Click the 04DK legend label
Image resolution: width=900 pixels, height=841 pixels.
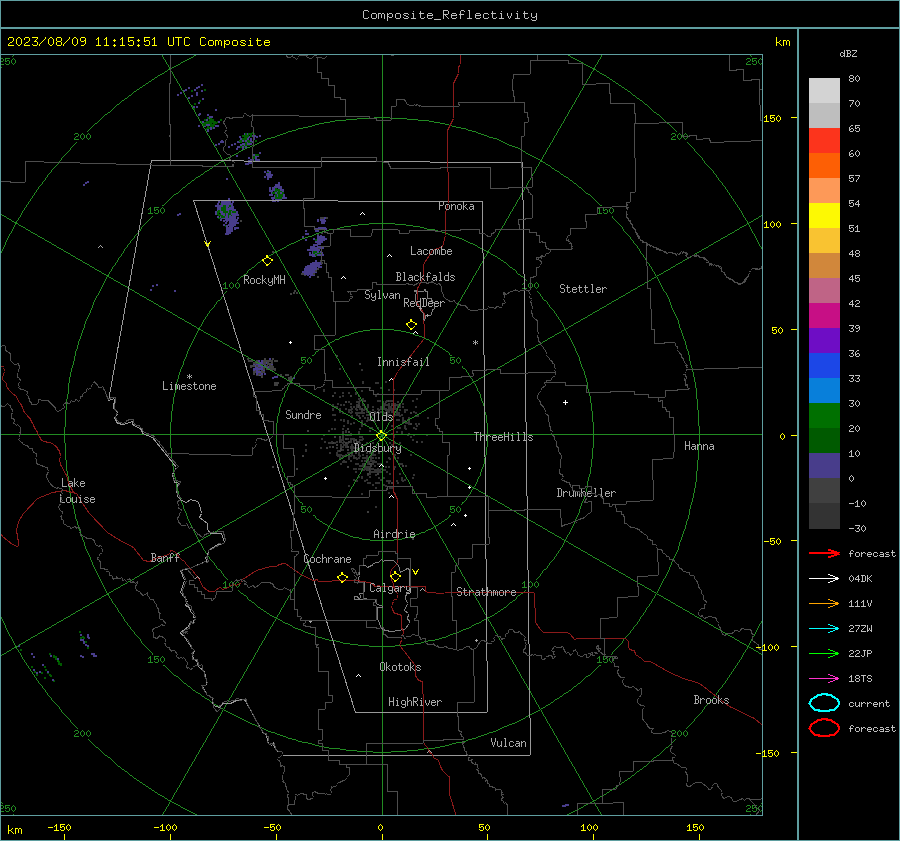(860, 579)
